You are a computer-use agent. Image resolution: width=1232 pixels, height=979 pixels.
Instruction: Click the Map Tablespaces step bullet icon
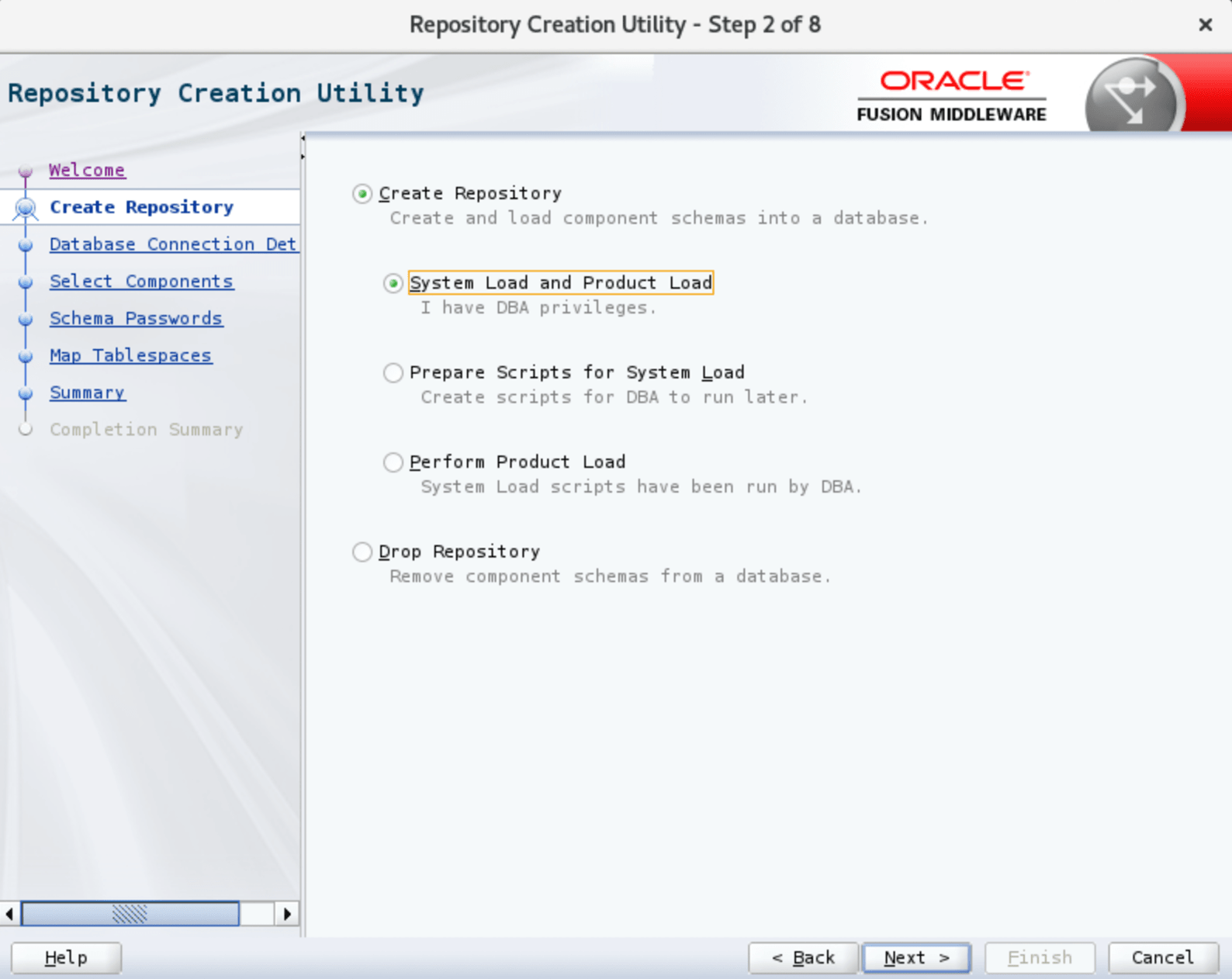pos(26,356)
